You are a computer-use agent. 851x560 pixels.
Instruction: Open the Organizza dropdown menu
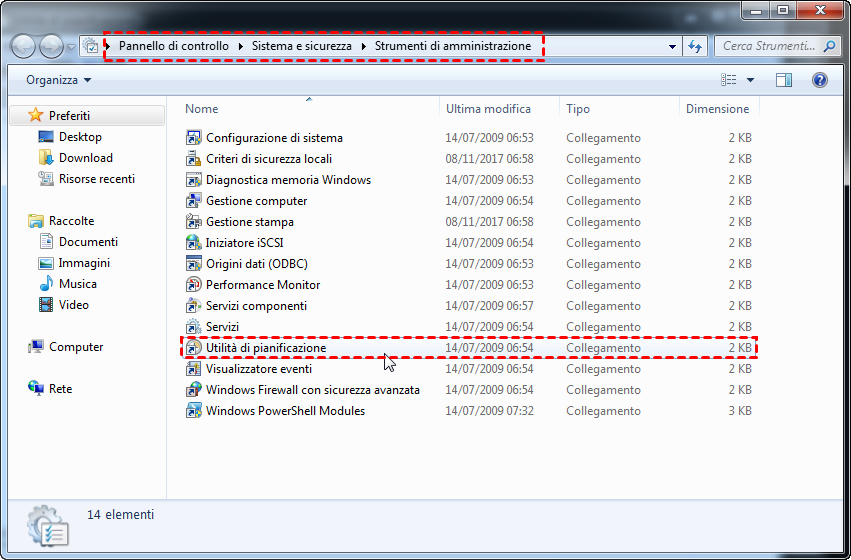point(59,80)
